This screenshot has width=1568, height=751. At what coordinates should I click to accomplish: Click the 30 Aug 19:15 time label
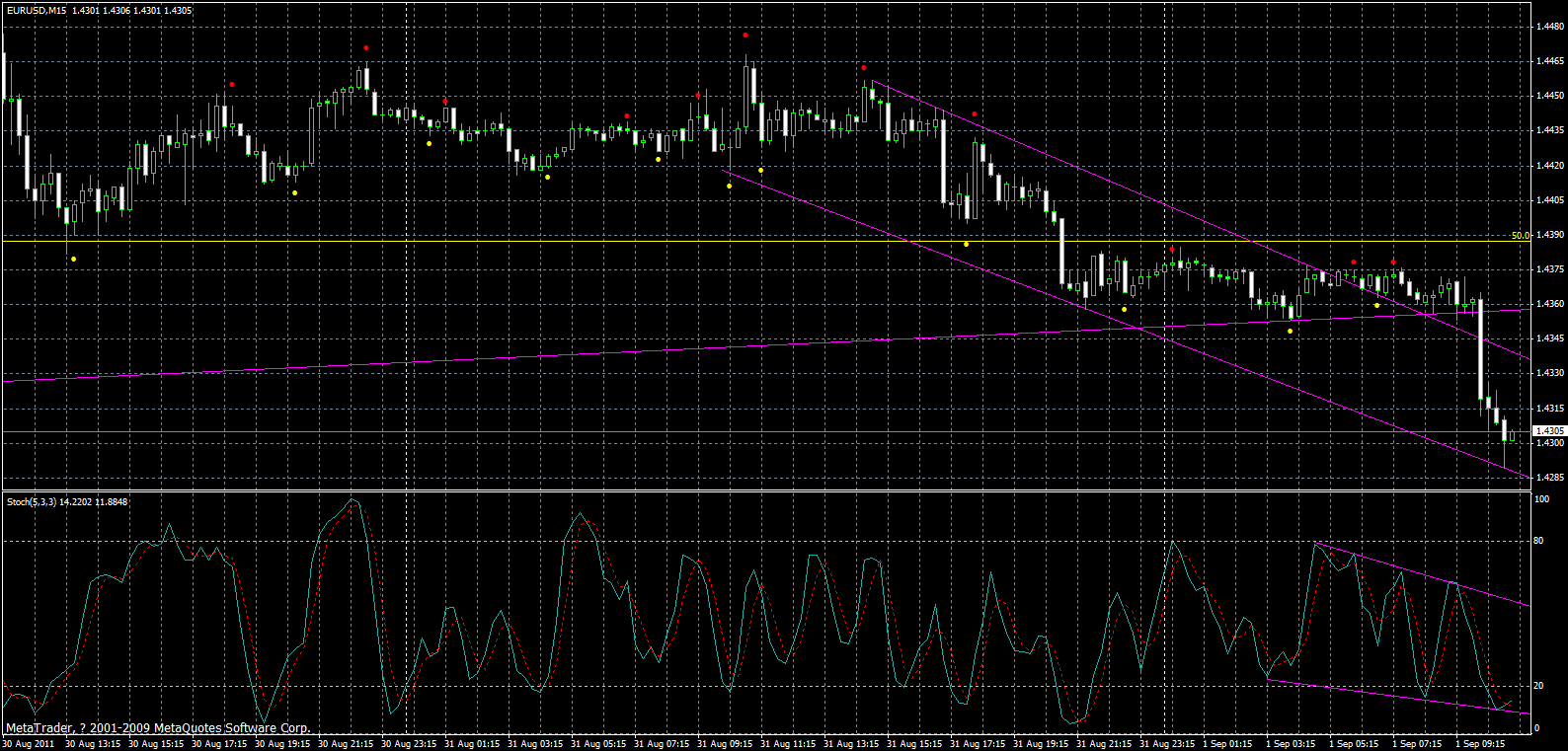point(282,744)
